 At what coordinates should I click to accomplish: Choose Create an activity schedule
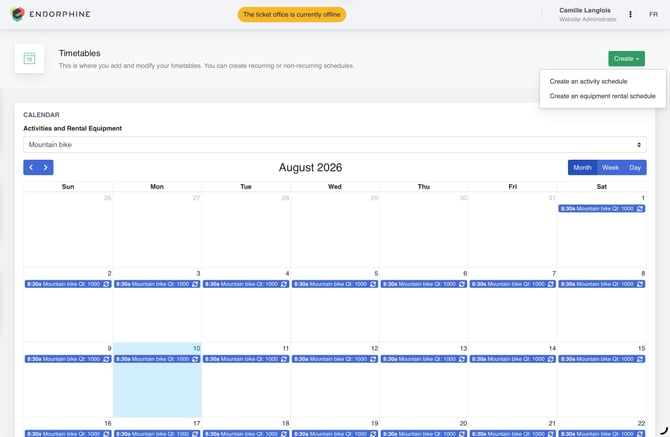pos(588,81)
